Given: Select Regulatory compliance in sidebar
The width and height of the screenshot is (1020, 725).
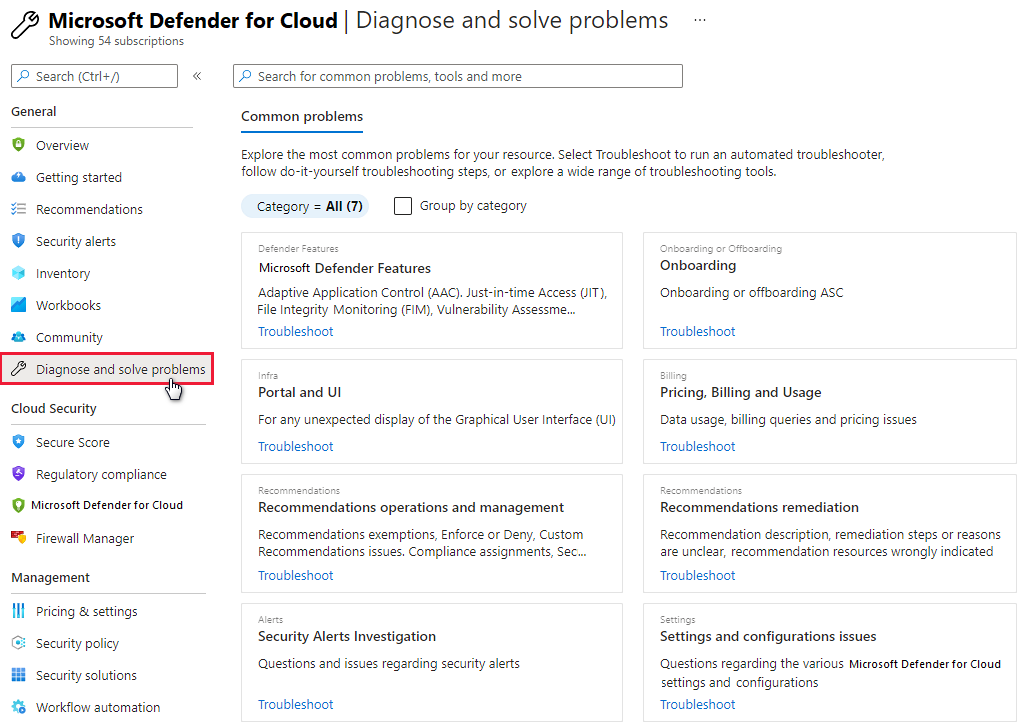Looking at the screenshot, I should (x=101, y=474).
